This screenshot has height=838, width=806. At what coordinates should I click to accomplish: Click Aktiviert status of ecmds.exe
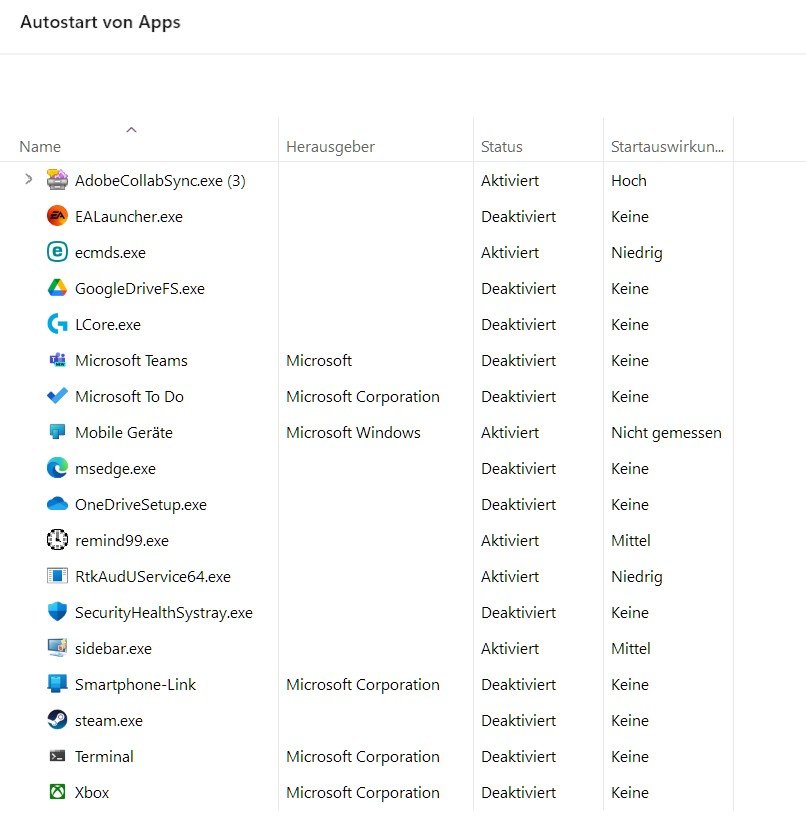[510, 252]
